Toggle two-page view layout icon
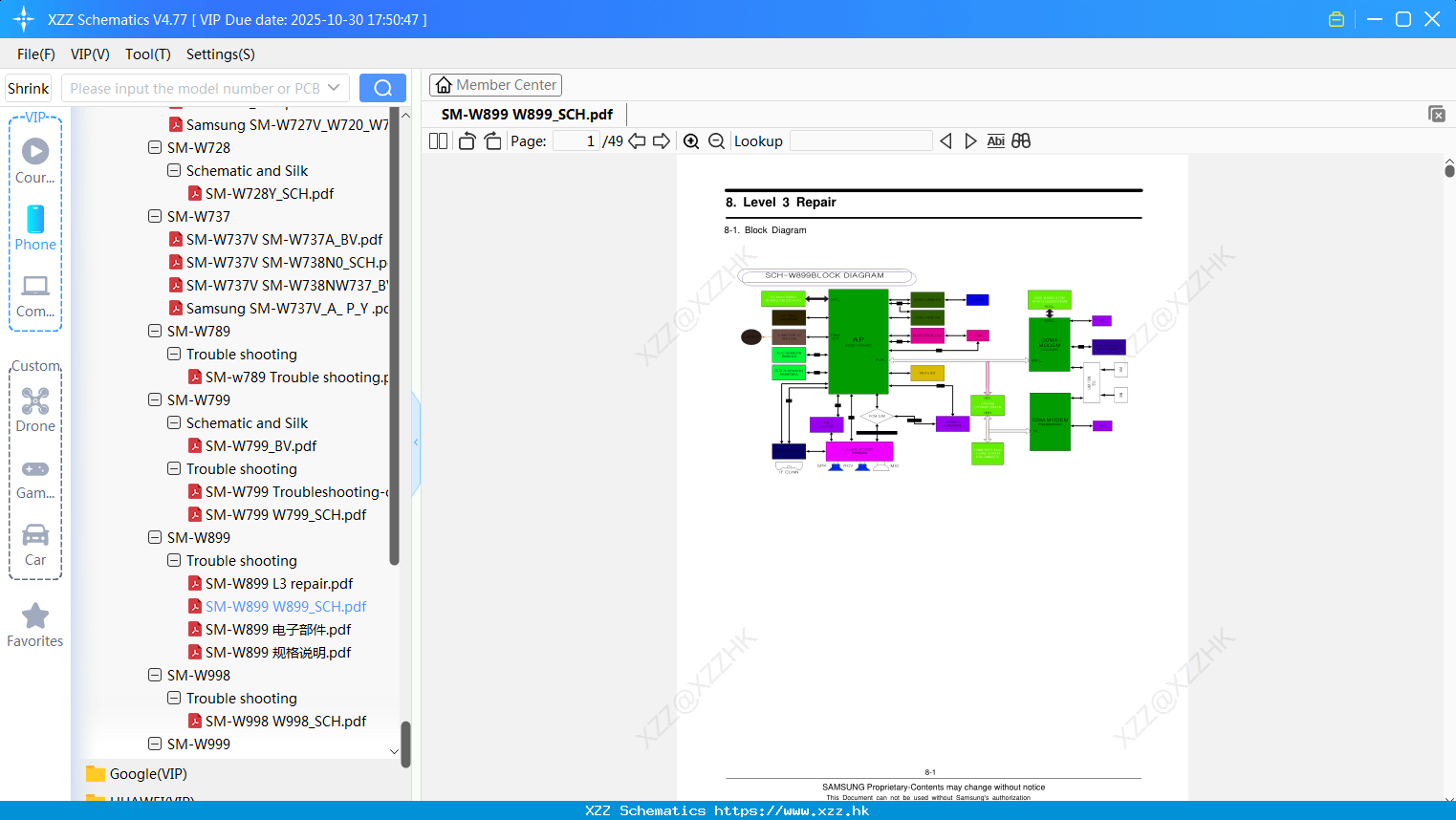Screen dimensions: 1456x820 (438, 141)
